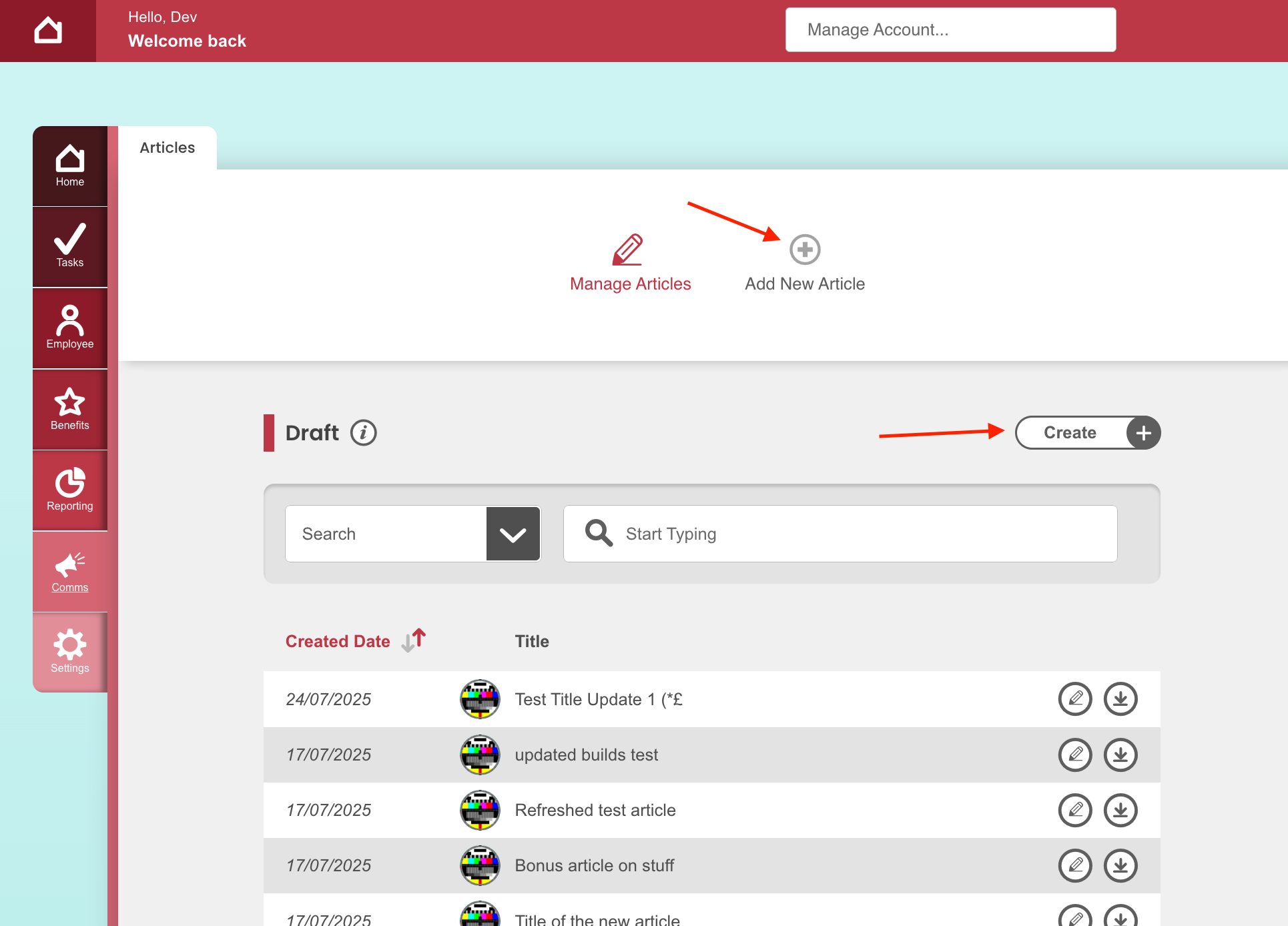
Task: Select Manage Articles menu option
Action: click(630, 263)
